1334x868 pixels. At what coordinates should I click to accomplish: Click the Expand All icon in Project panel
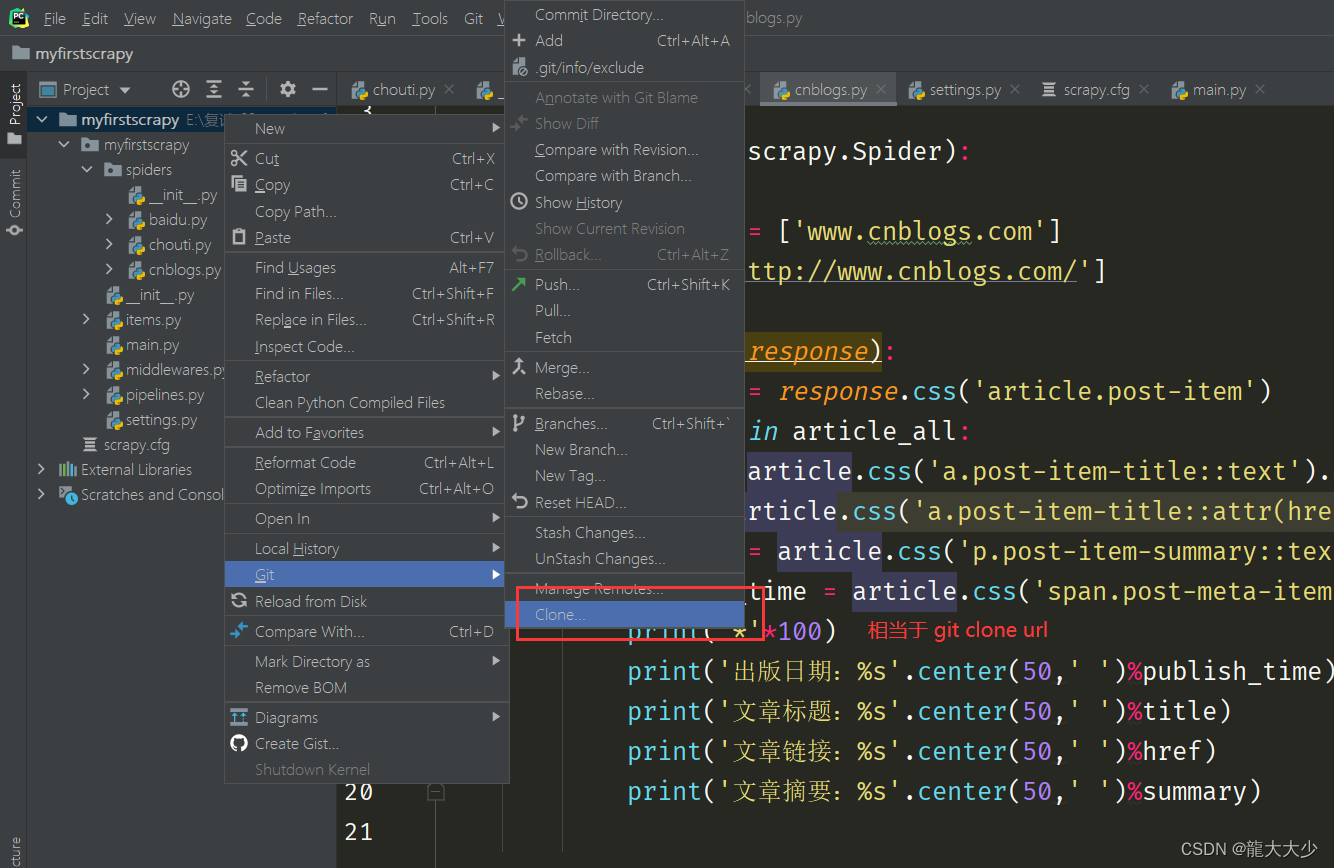[214, 89]
